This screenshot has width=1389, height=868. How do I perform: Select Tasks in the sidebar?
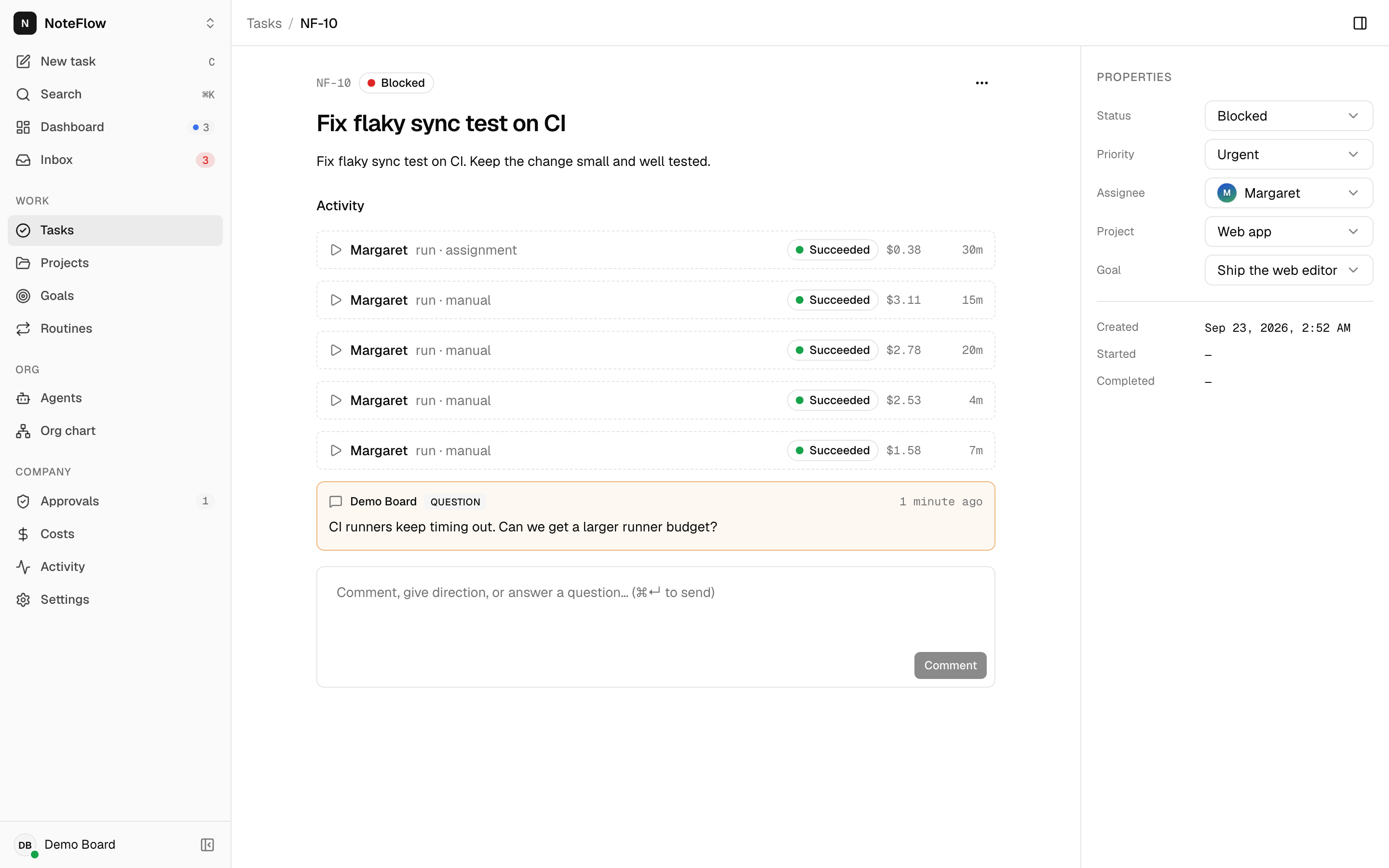coord(115,230)
